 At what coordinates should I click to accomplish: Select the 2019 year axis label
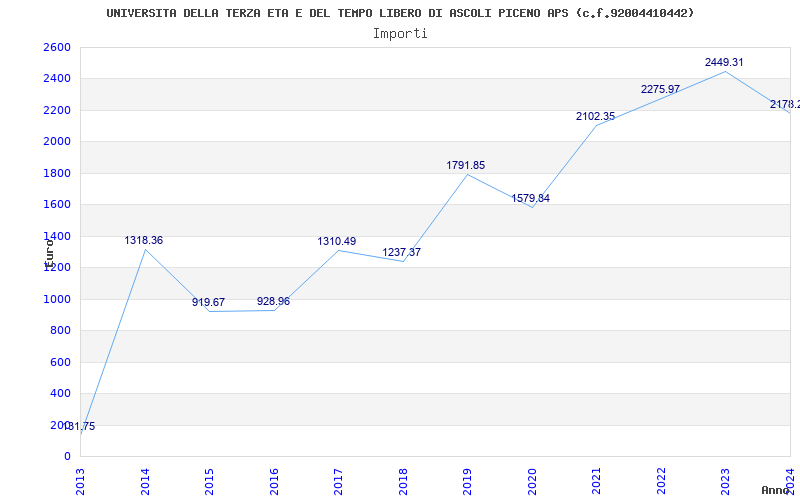pyautogui.click(x=467, y=481)
